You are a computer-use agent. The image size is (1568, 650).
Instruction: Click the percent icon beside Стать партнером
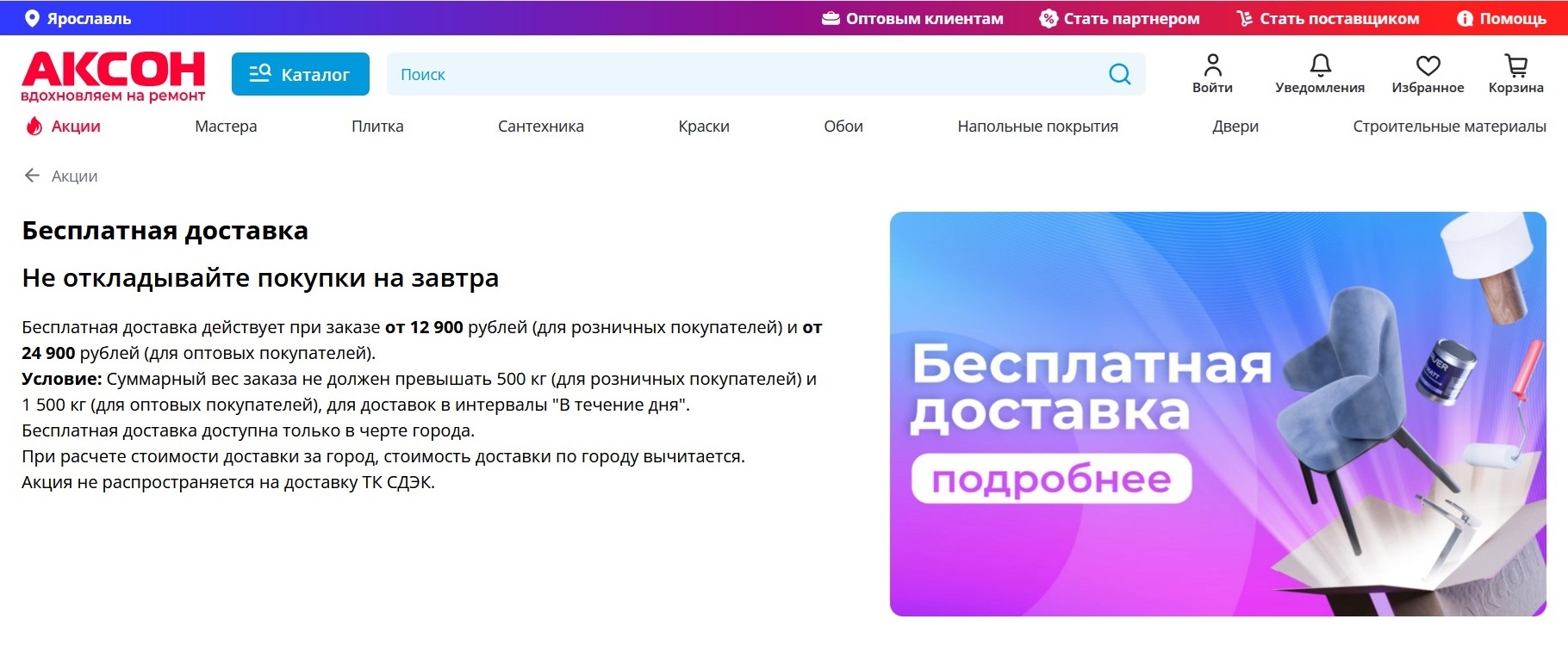tap(1048, 18)
